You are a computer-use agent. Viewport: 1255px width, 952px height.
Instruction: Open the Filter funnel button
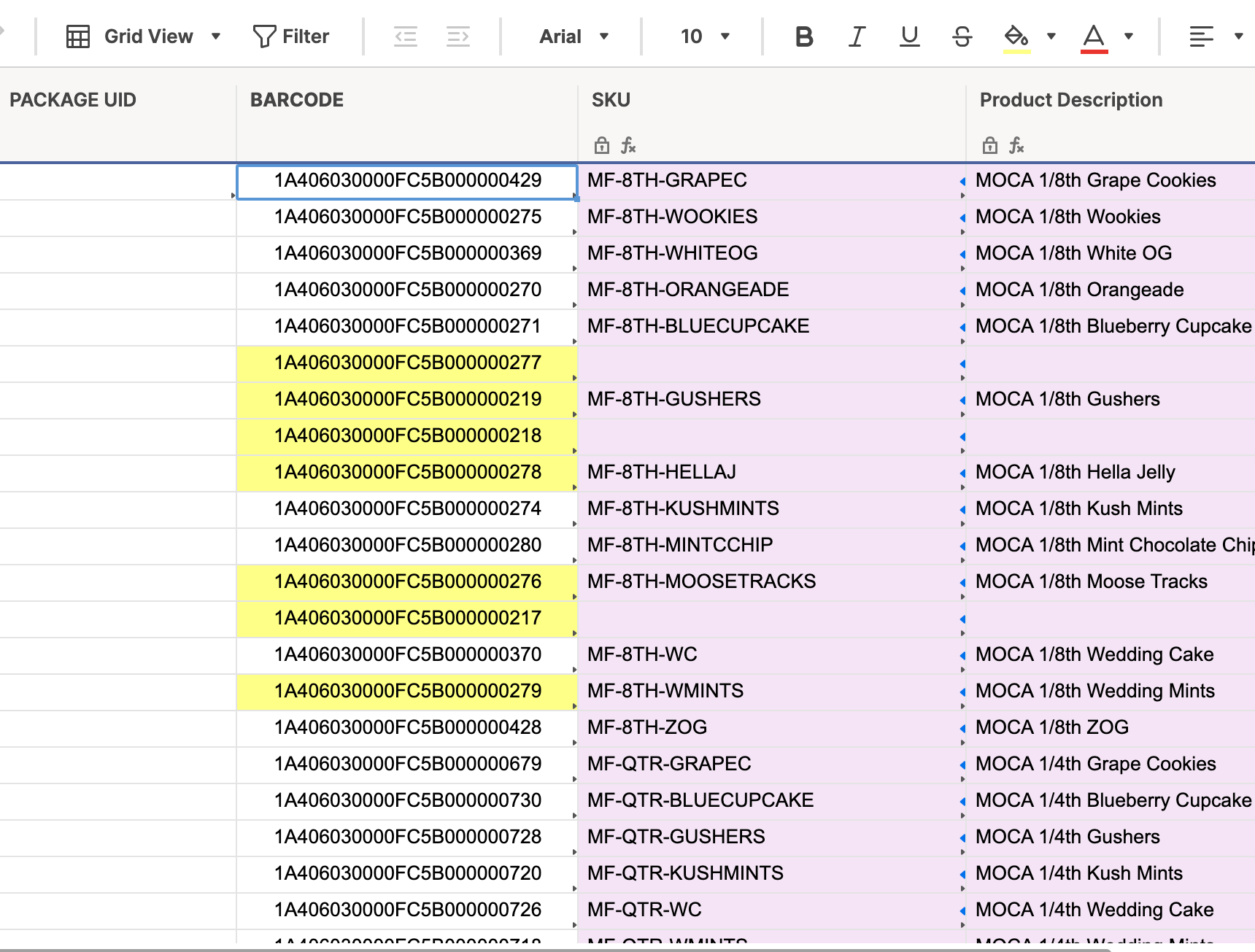click(x=290, y=36)
